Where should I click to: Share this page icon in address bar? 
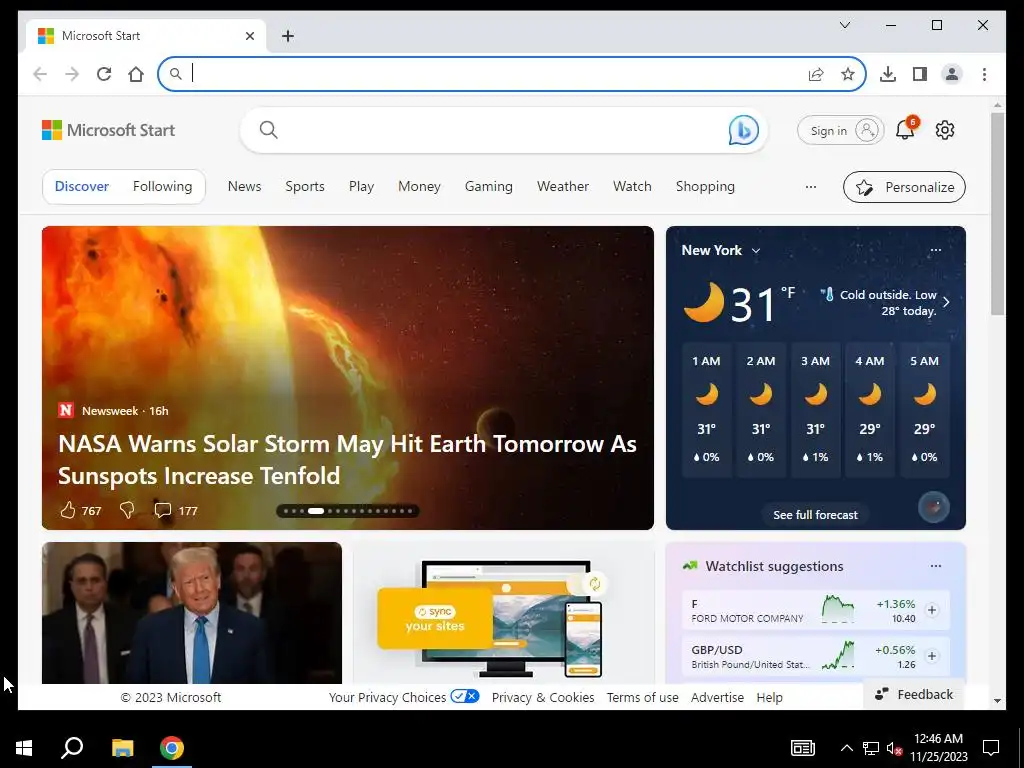click(x=816, y=74)
